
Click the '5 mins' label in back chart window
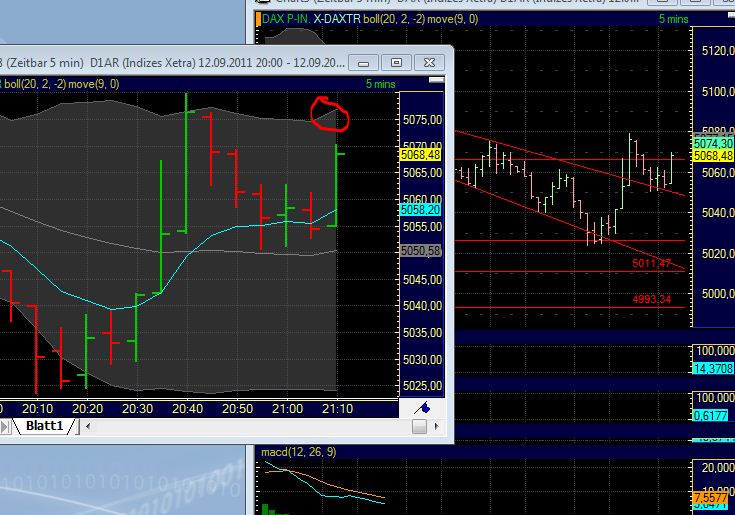[x=674, y=19]
